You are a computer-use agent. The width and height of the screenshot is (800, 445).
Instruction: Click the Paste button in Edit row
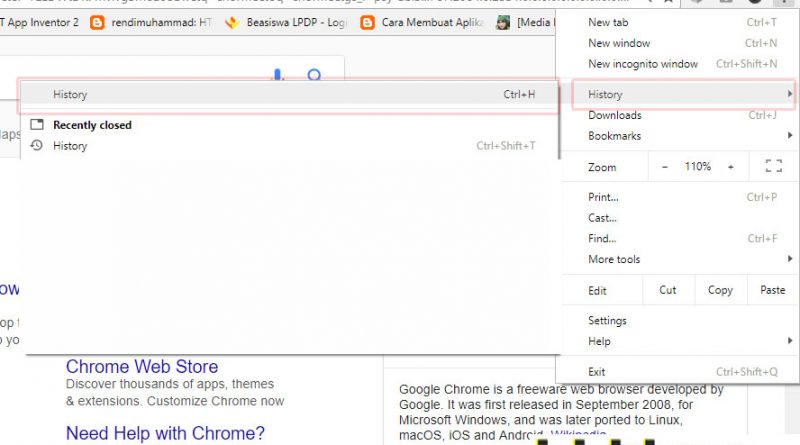tap(772, 290)
